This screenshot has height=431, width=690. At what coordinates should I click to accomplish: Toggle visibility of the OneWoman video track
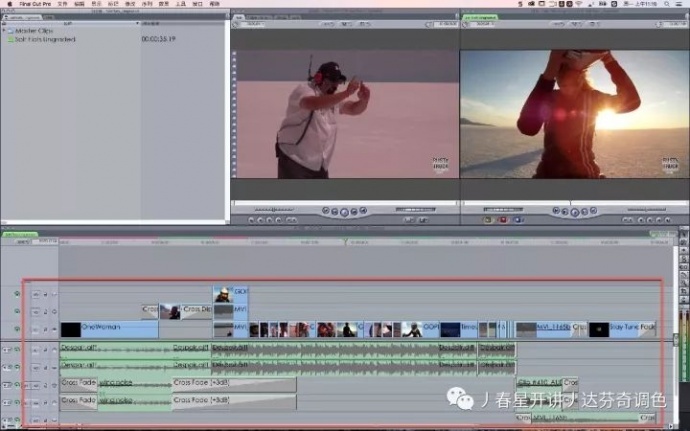point(16,328)
